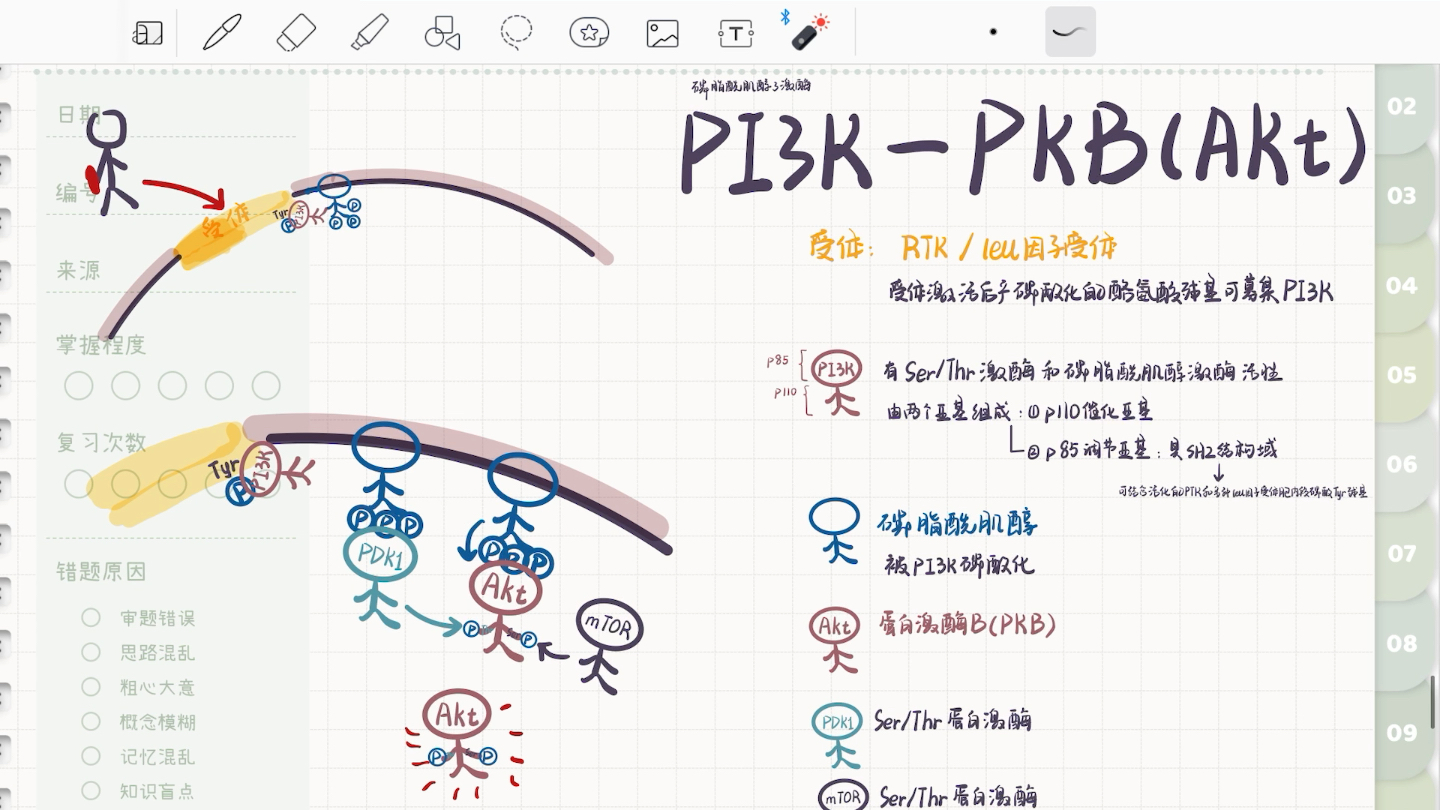Jump to divider tab 02
This screenshot has height=810, width=1440.
1402,107
